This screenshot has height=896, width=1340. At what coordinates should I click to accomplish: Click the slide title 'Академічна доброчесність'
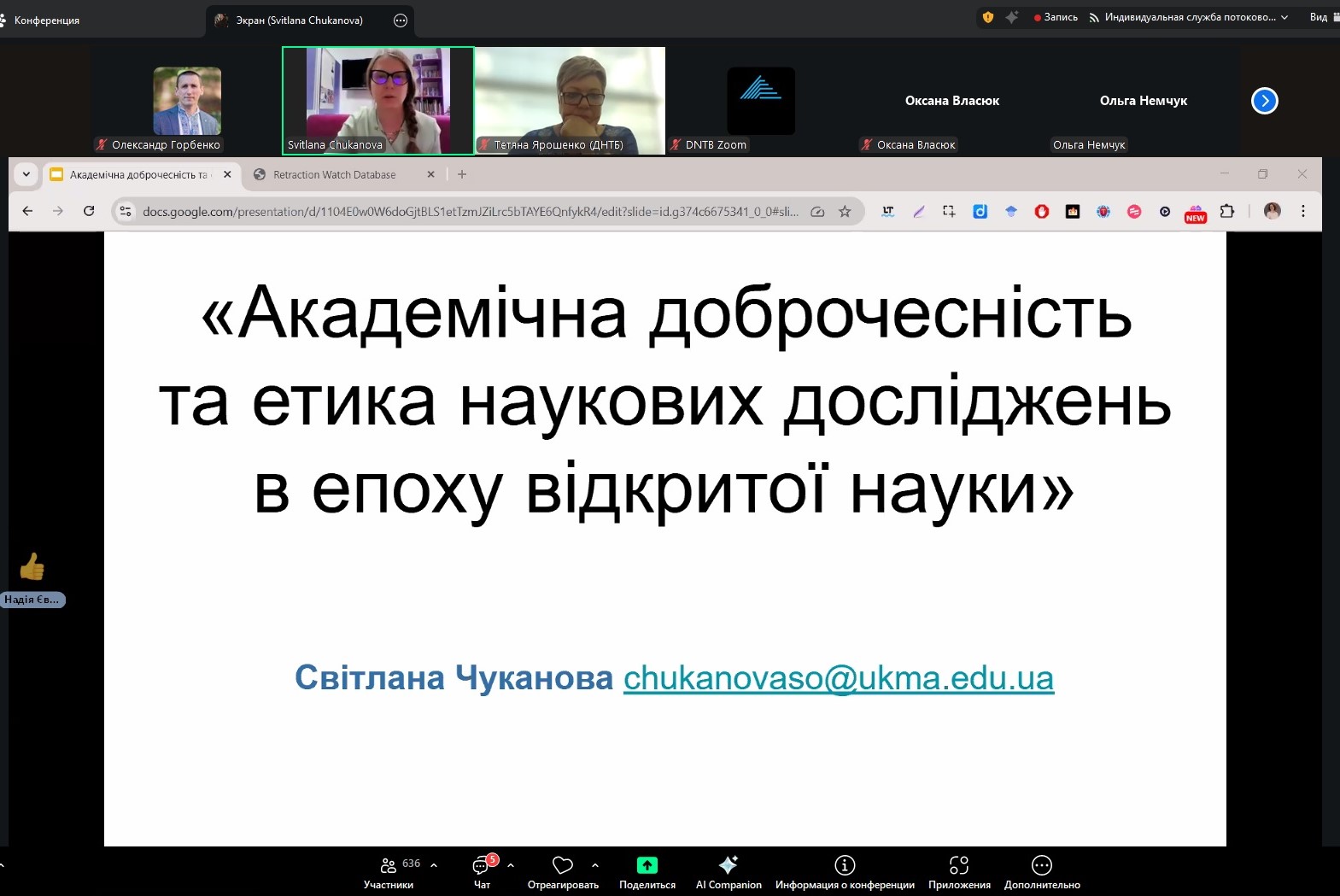pyautogui.click(x=666, y=314)
